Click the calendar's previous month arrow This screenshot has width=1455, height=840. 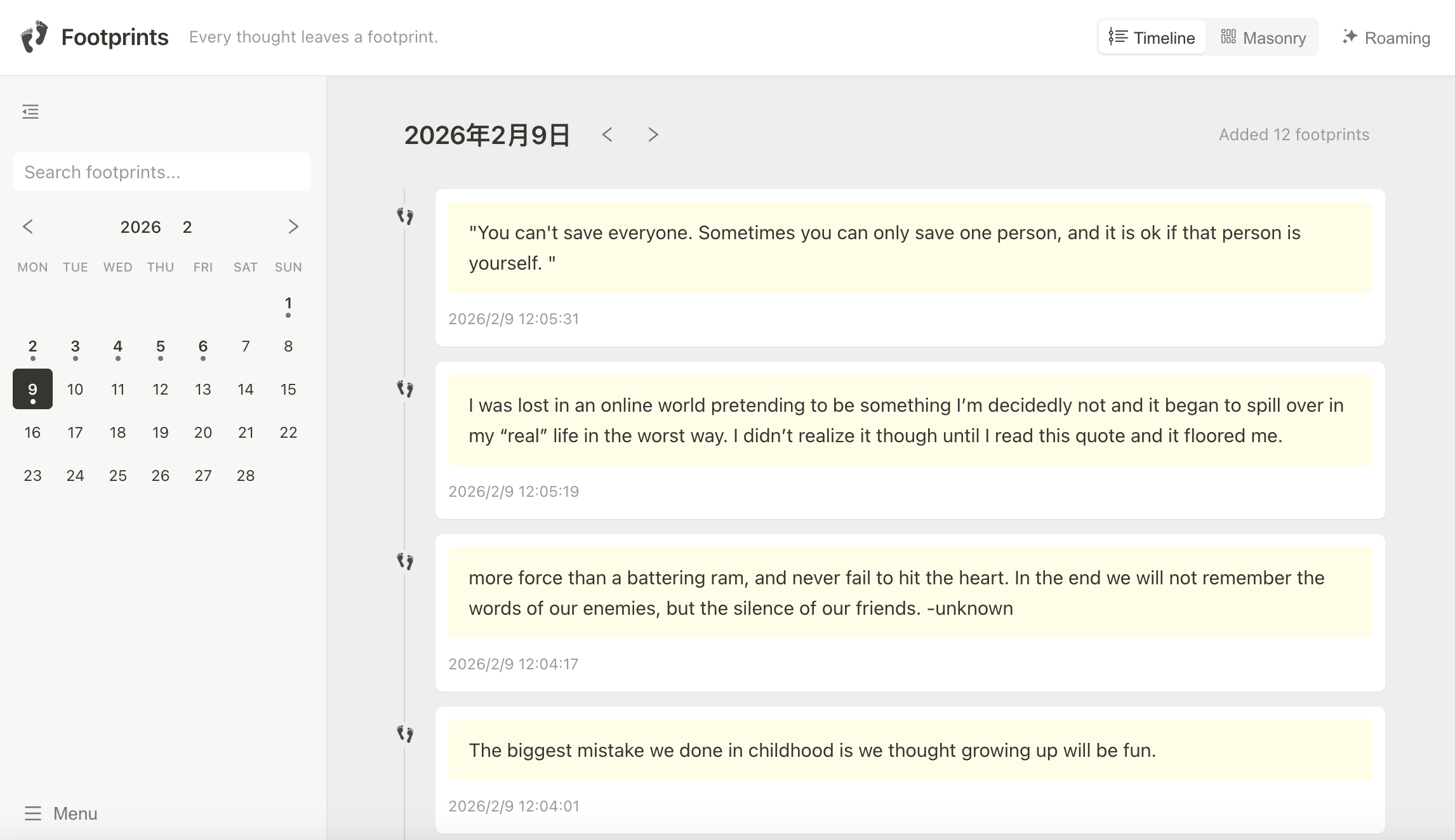[29, 226]
